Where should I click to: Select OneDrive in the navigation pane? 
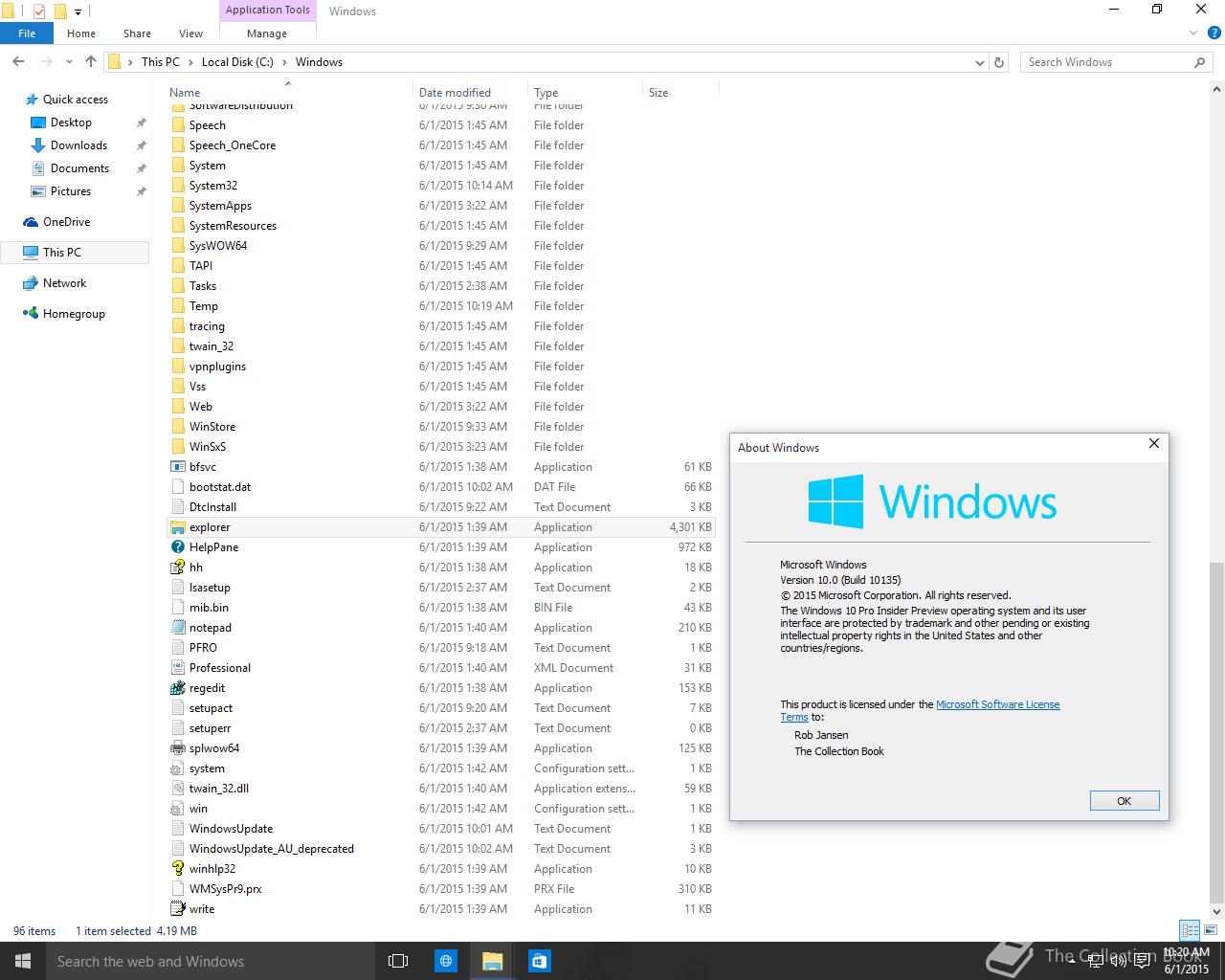[66, 222]
